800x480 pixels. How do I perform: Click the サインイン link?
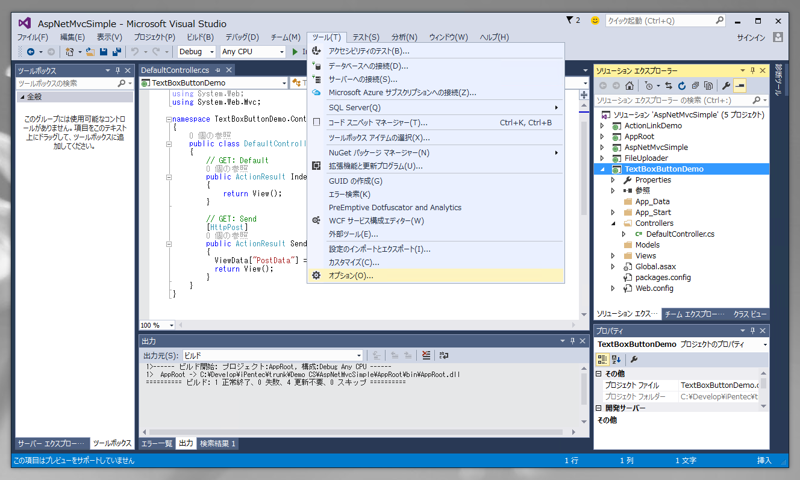coord(751,37)
